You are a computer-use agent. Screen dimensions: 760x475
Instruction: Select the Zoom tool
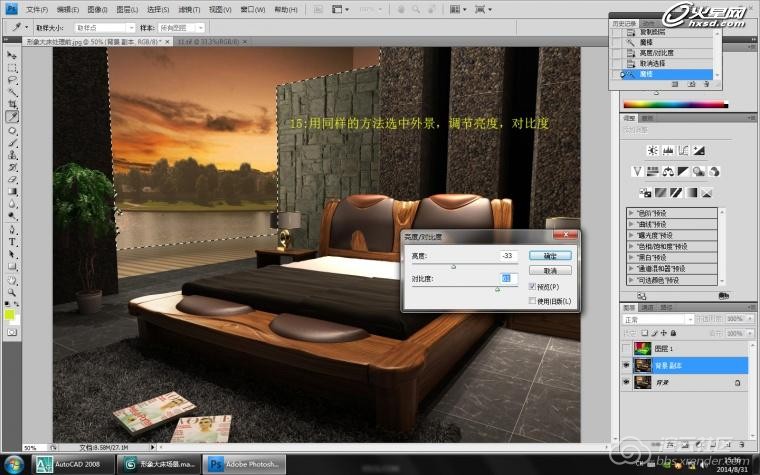(12, 292)
